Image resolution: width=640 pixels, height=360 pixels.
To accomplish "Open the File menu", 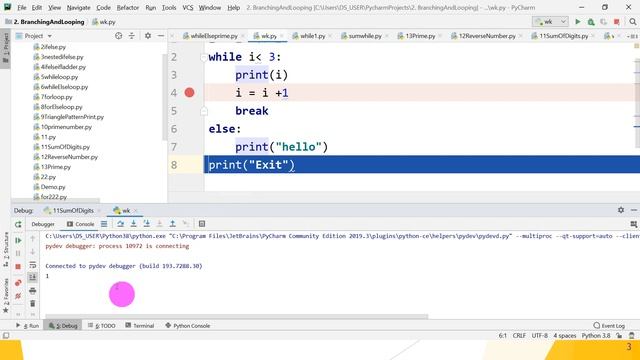I will 22,7.
